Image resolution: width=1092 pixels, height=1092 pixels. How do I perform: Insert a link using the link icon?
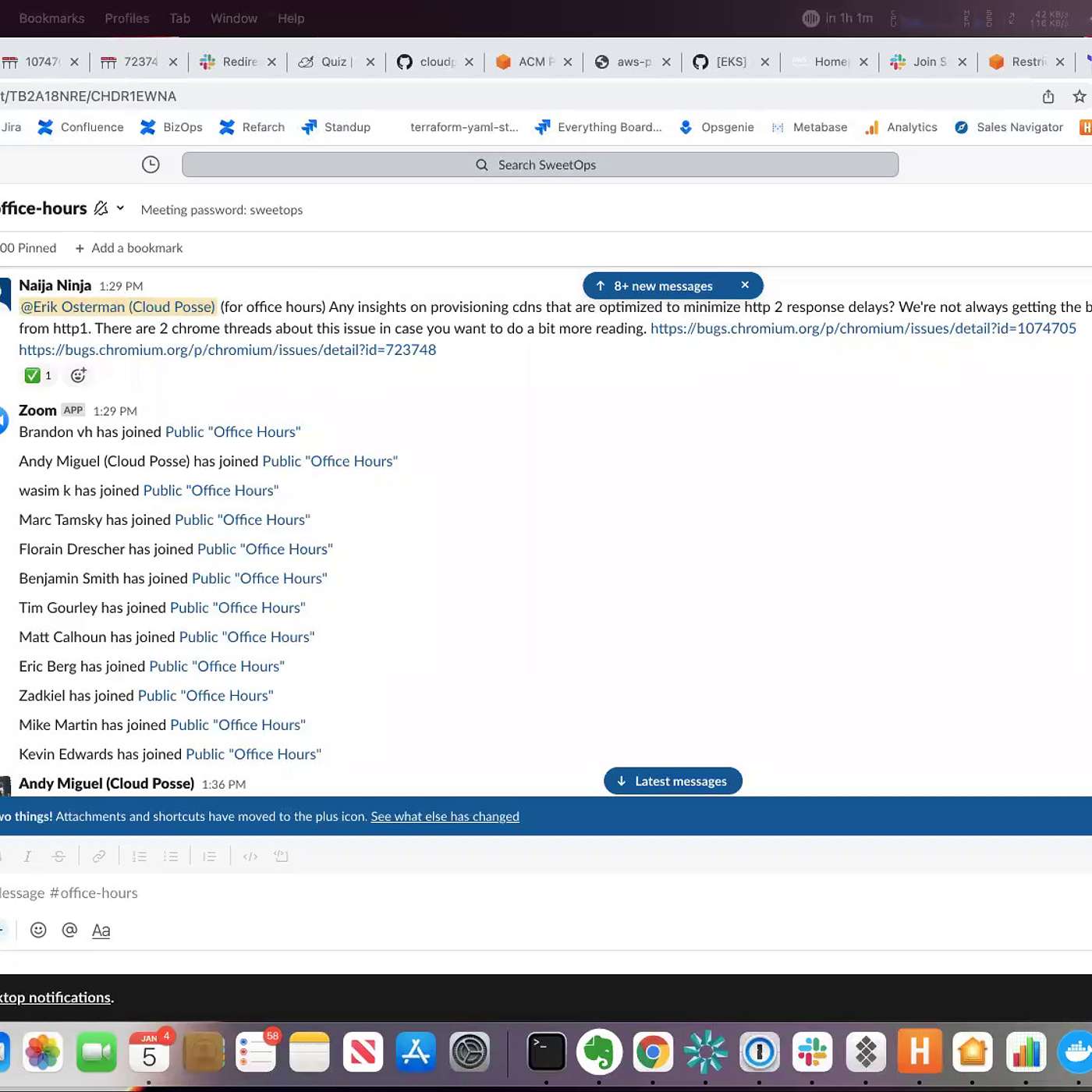coord(99,856)
